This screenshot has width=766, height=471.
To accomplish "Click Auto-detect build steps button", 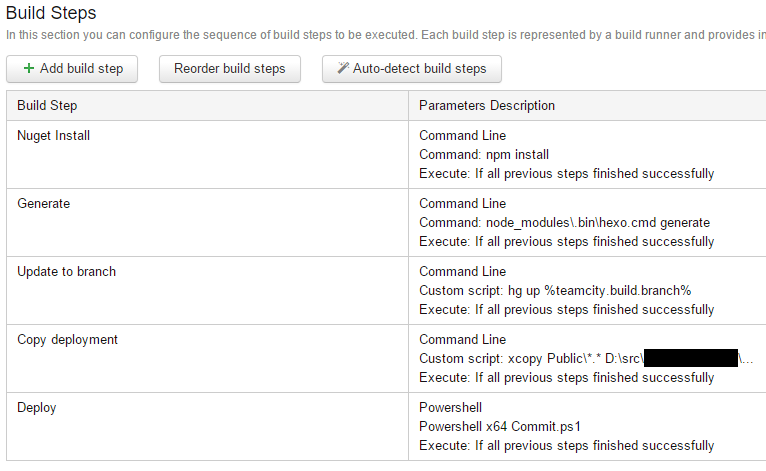I will point(412,69).
